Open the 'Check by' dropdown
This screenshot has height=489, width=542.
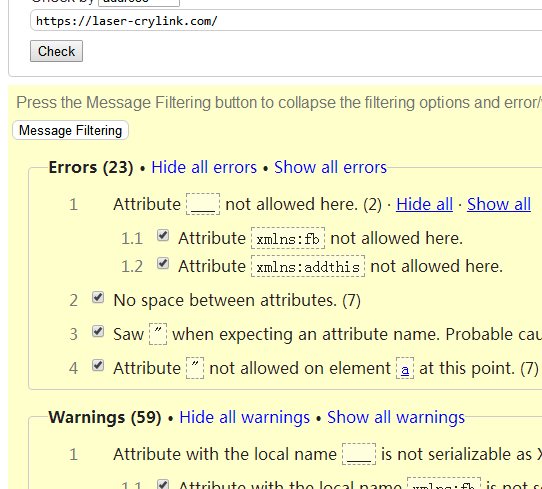(139, 2)
